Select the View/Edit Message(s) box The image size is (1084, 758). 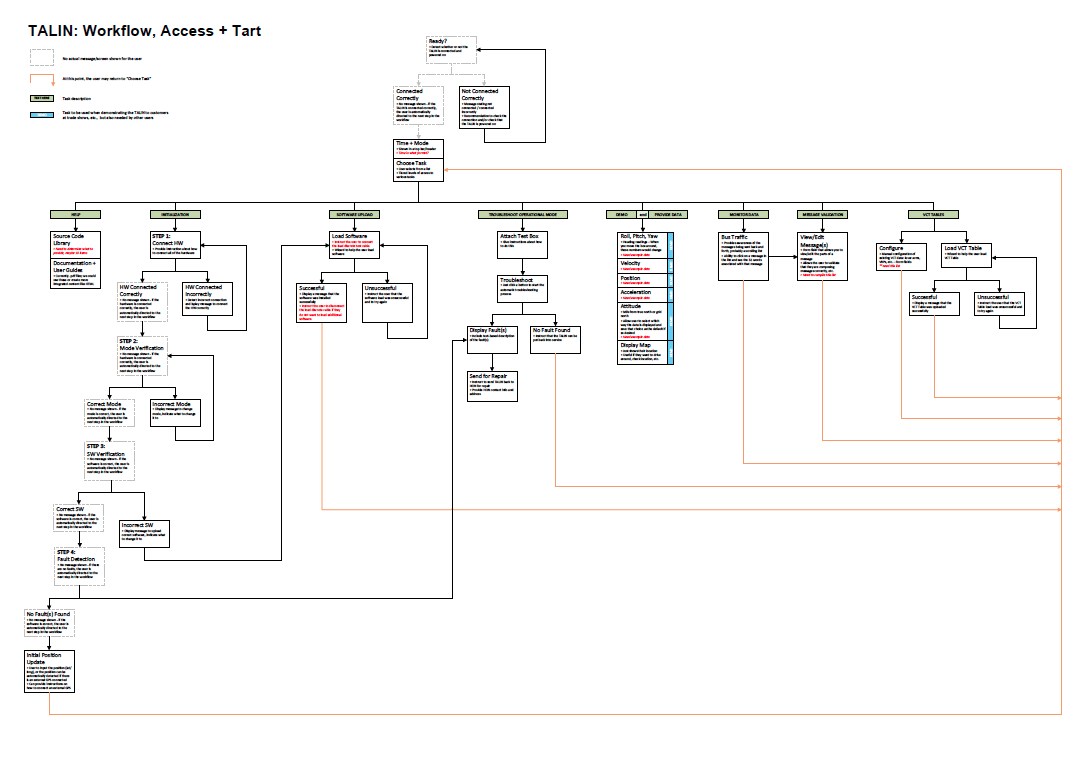pos(823,254)
